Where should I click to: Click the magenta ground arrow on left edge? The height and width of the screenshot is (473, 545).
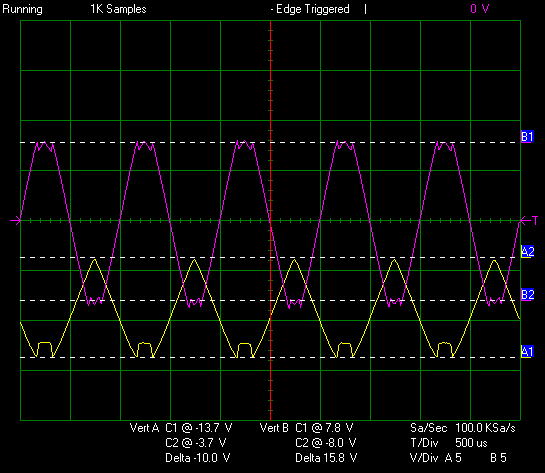click(15, 220)
